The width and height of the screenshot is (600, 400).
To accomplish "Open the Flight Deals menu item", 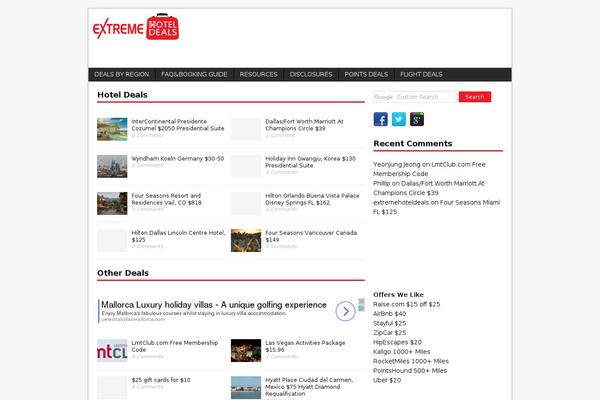I will pyautogui.click(x=421, y=74).
